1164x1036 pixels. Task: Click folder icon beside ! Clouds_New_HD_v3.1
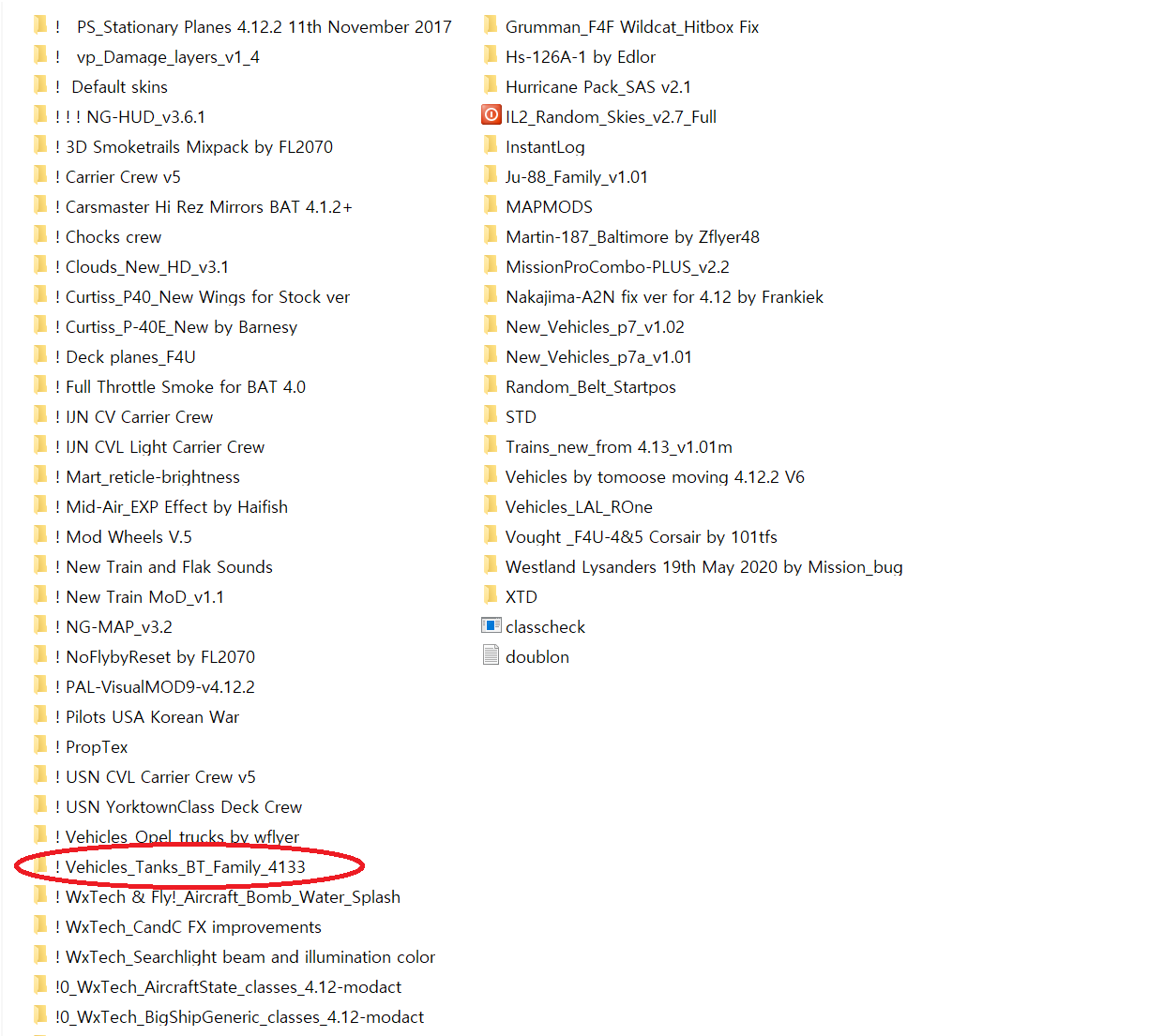pos(40,265)
